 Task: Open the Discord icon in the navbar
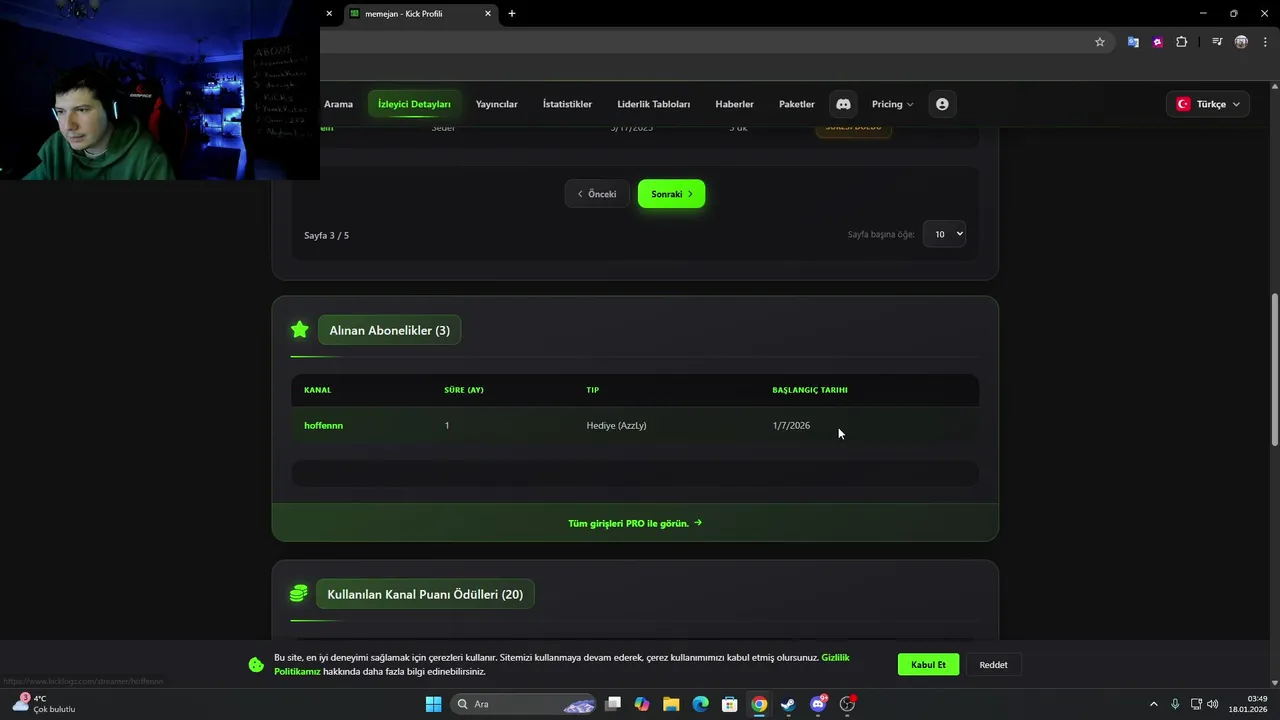coord(843,104)
